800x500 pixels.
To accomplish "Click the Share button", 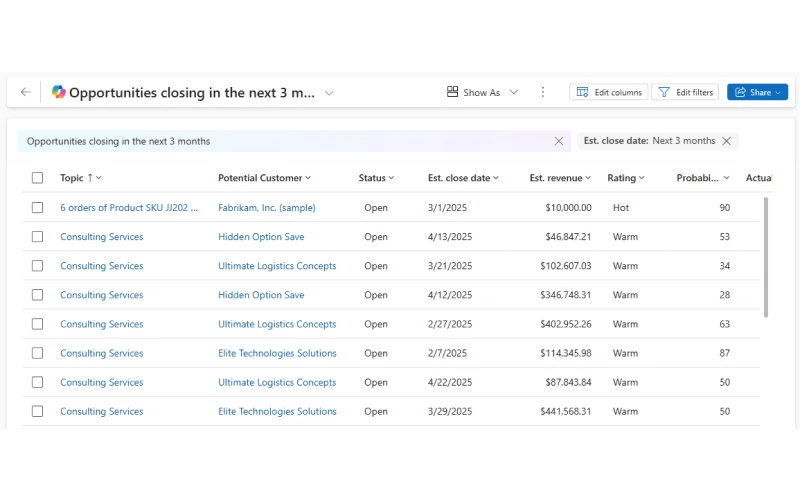I will click(x=757, y=92).
